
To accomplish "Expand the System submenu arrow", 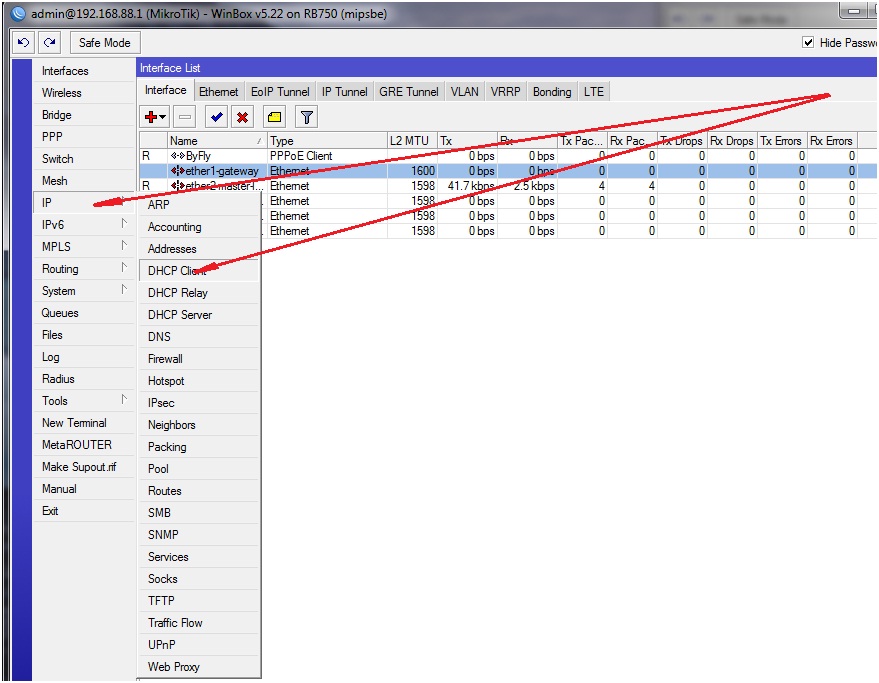I will [x=124, y=289].
